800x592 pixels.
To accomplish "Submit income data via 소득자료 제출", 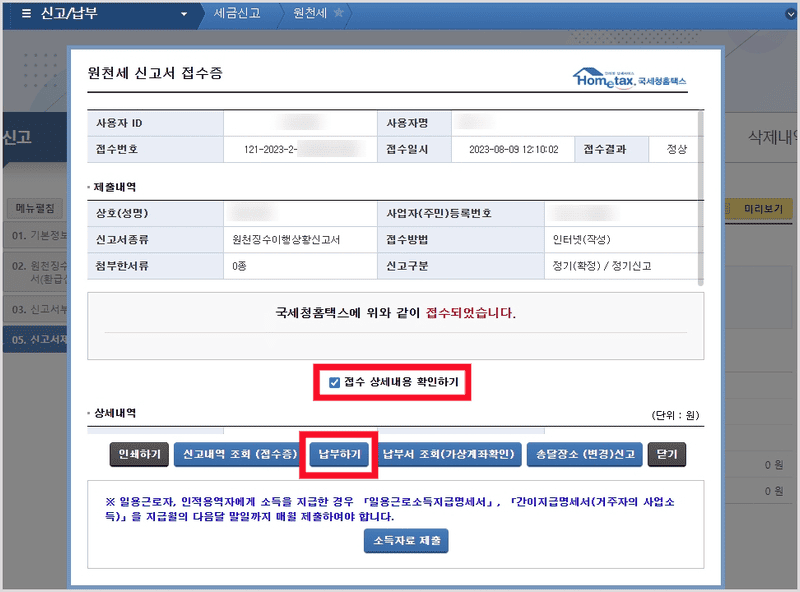I will click(x=406, y=541).
